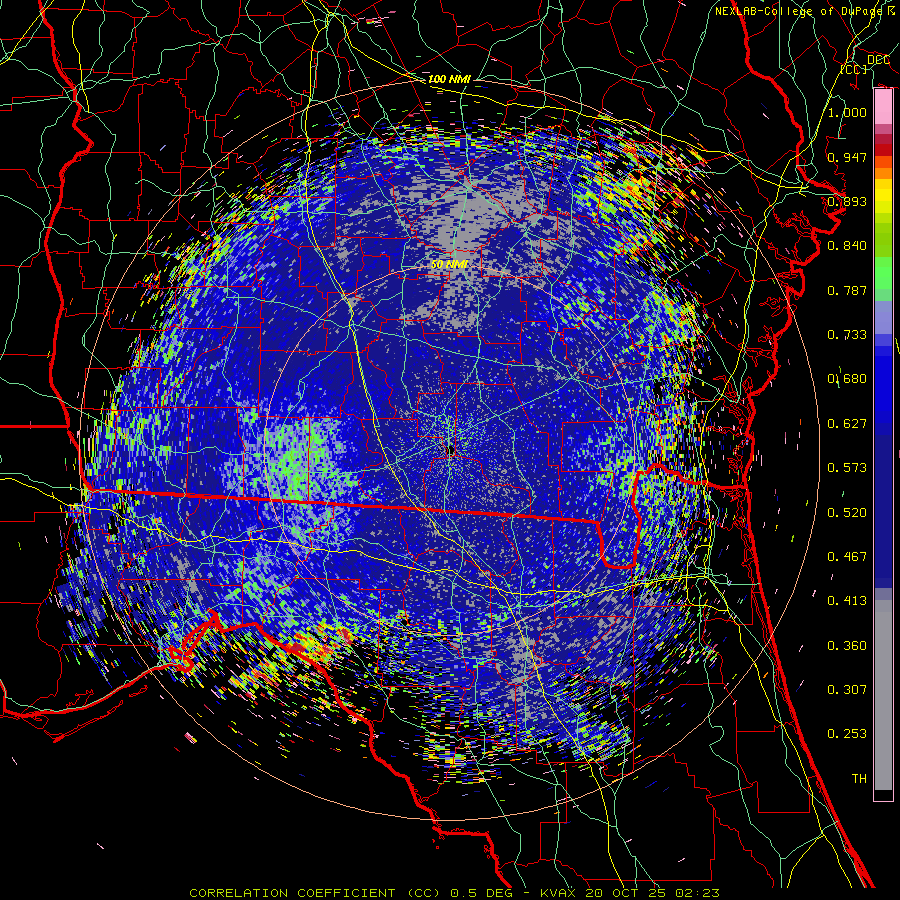The height and width of the screenshot is (900, 900).
Task: Click the pink swatch at top of color bar
Action: pos(883,107)
